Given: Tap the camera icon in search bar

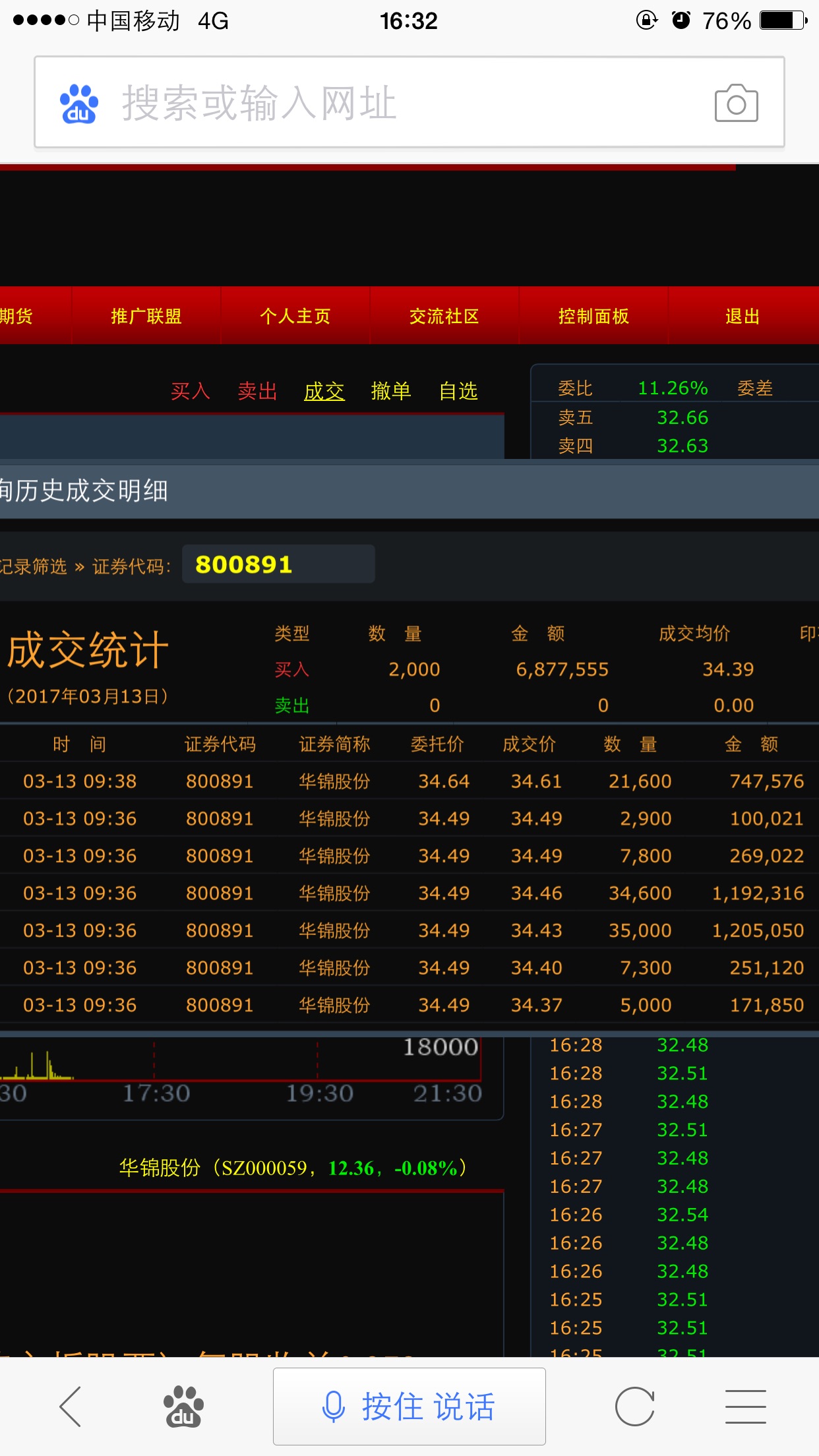Looking at the screenshot, I should (x=736, y=104).
